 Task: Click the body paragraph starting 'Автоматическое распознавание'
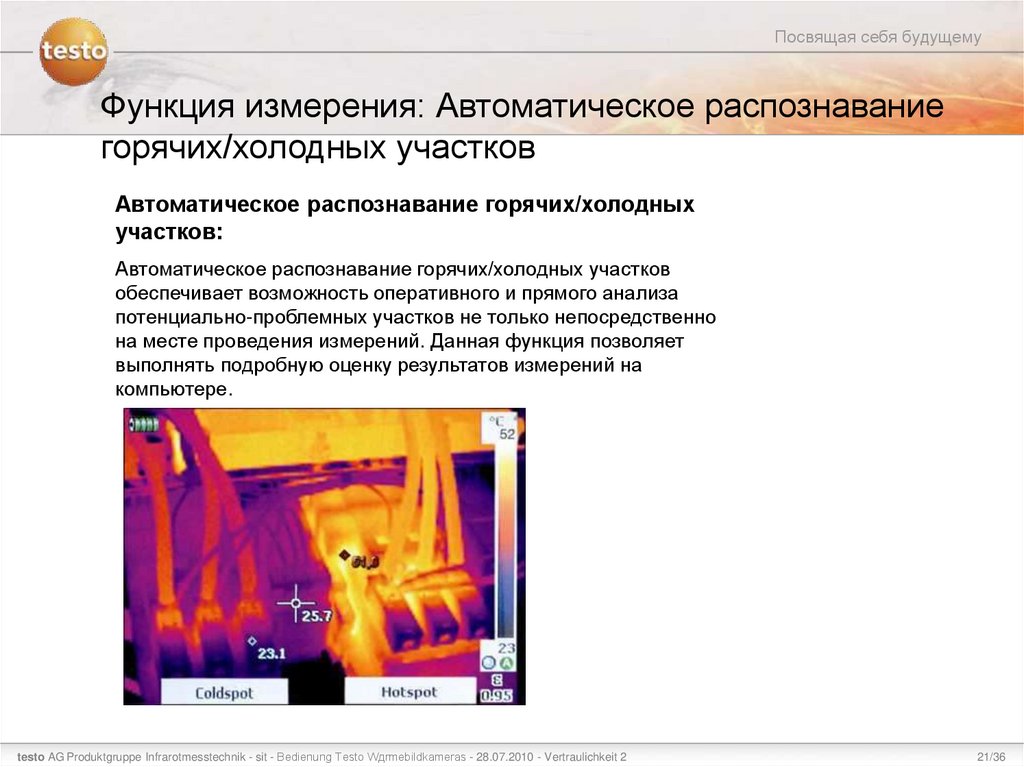pos(415,329)
